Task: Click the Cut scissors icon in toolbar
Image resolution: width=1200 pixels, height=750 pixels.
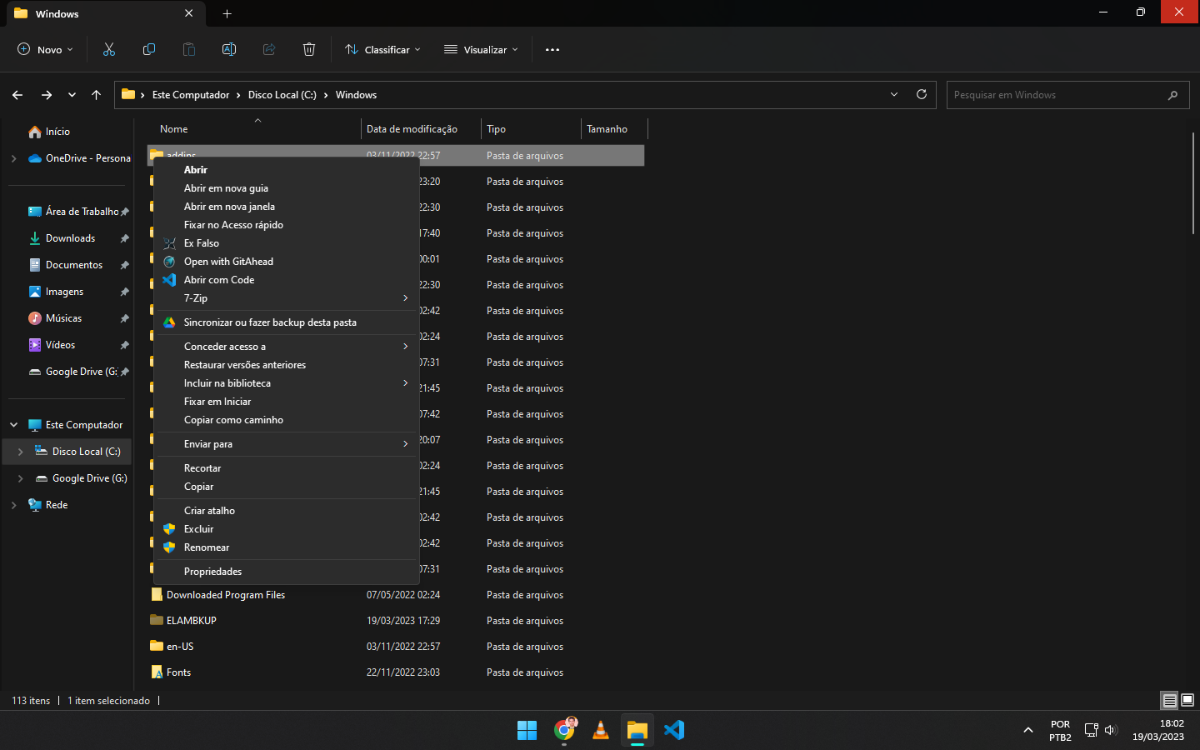Action: pyautogui.click(x=109, y=49)
